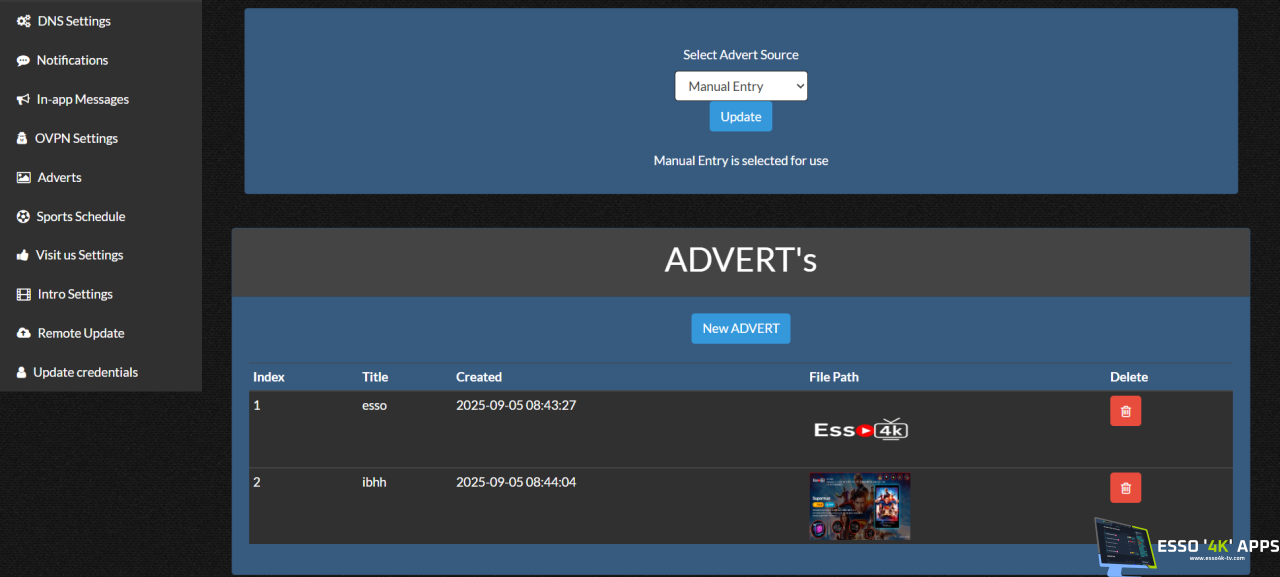
Task: Click the Remote Update cloud icon
Action: click(23, 333)
